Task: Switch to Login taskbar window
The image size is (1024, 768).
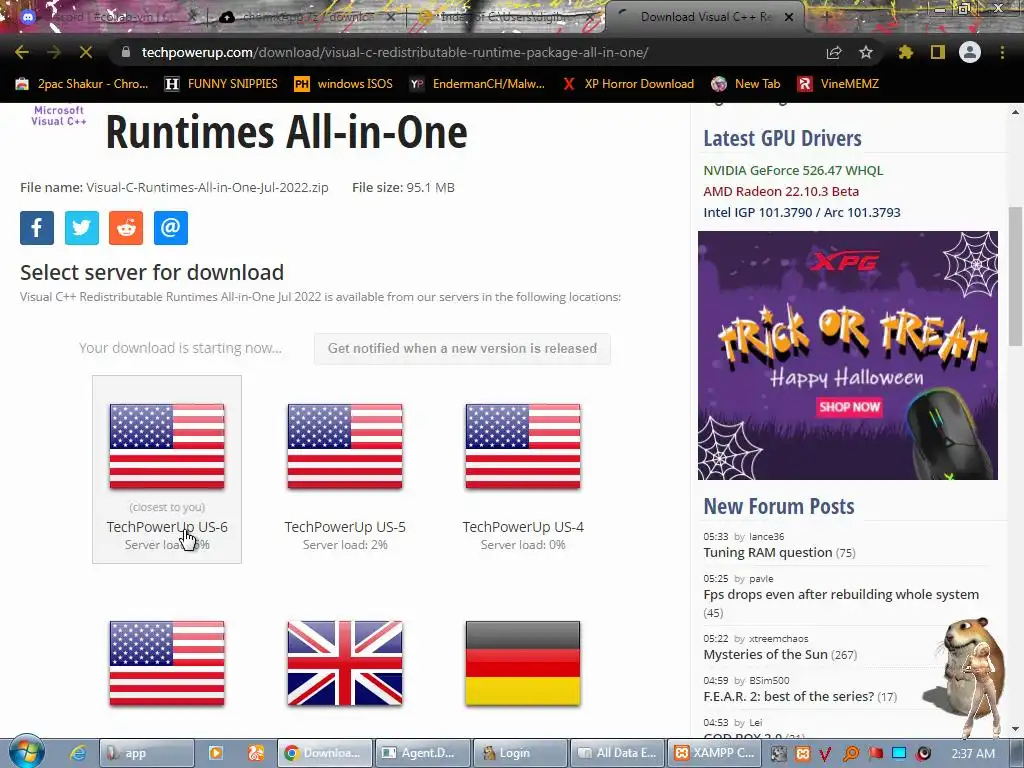Action: click(520, 753)
